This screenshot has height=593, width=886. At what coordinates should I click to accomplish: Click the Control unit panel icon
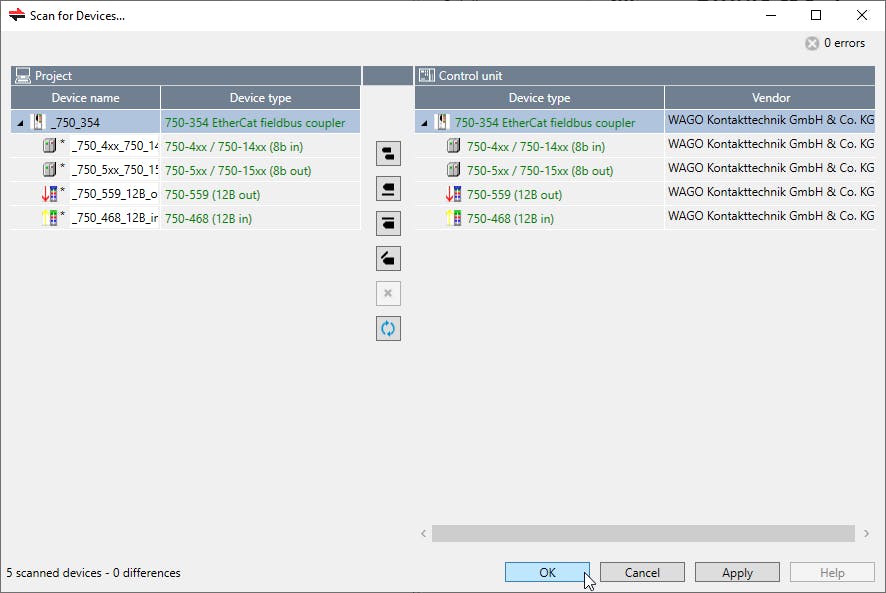(x=427, y=75)
